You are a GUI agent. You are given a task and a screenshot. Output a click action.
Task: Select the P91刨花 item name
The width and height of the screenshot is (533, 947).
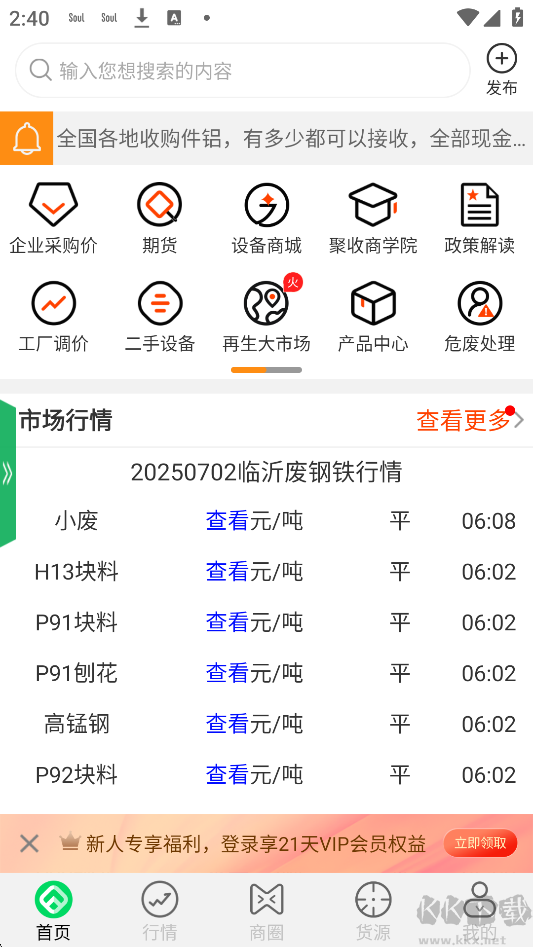76,673
